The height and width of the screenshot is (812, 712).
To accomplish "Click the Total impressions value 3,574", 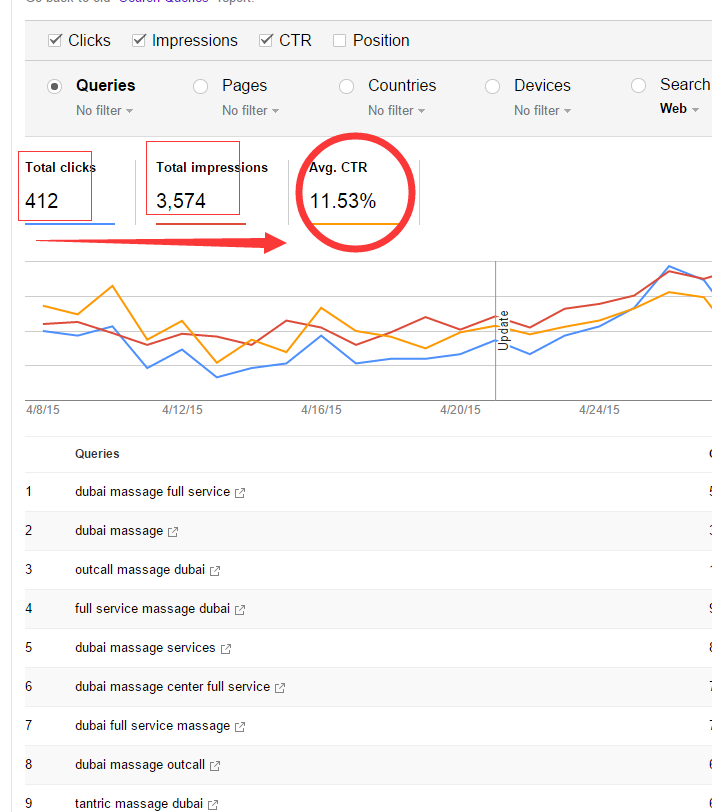I will click(181, 201).
